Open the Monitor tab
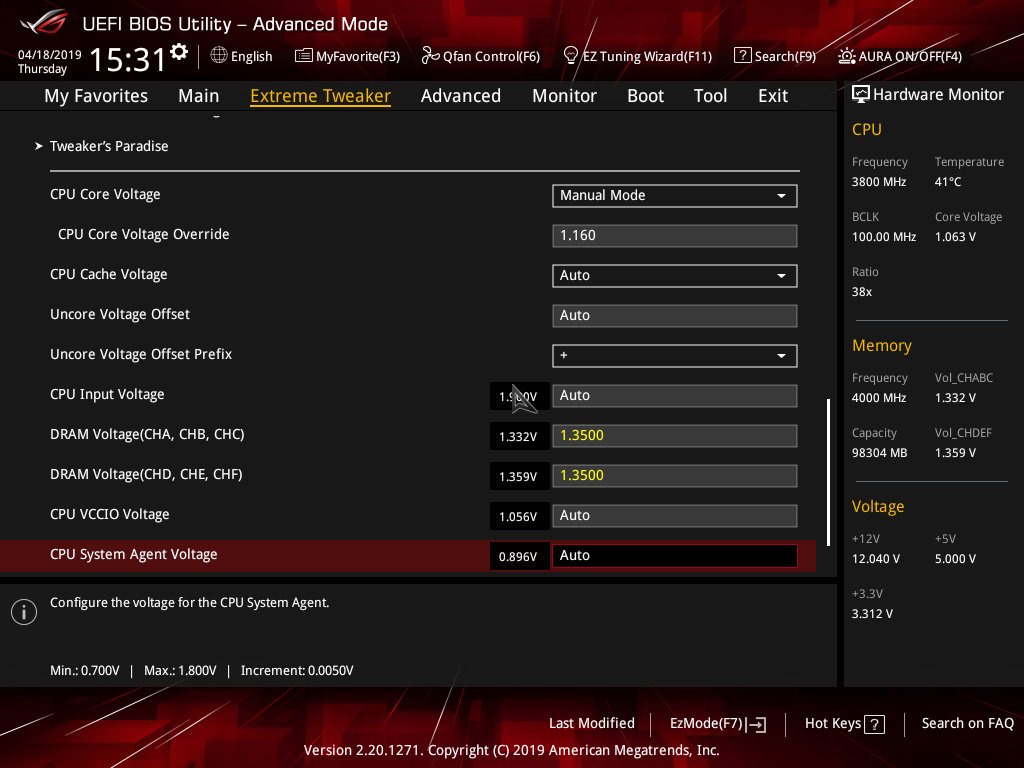This screenshot has width=1024, height=768. (x=564, y=96)
